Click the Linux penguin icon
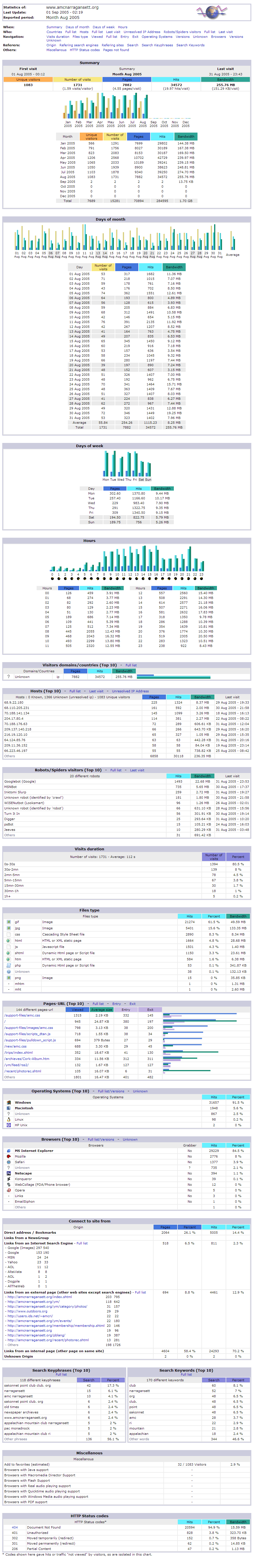The image size is (253, 1568). [x=8, y=1119]
